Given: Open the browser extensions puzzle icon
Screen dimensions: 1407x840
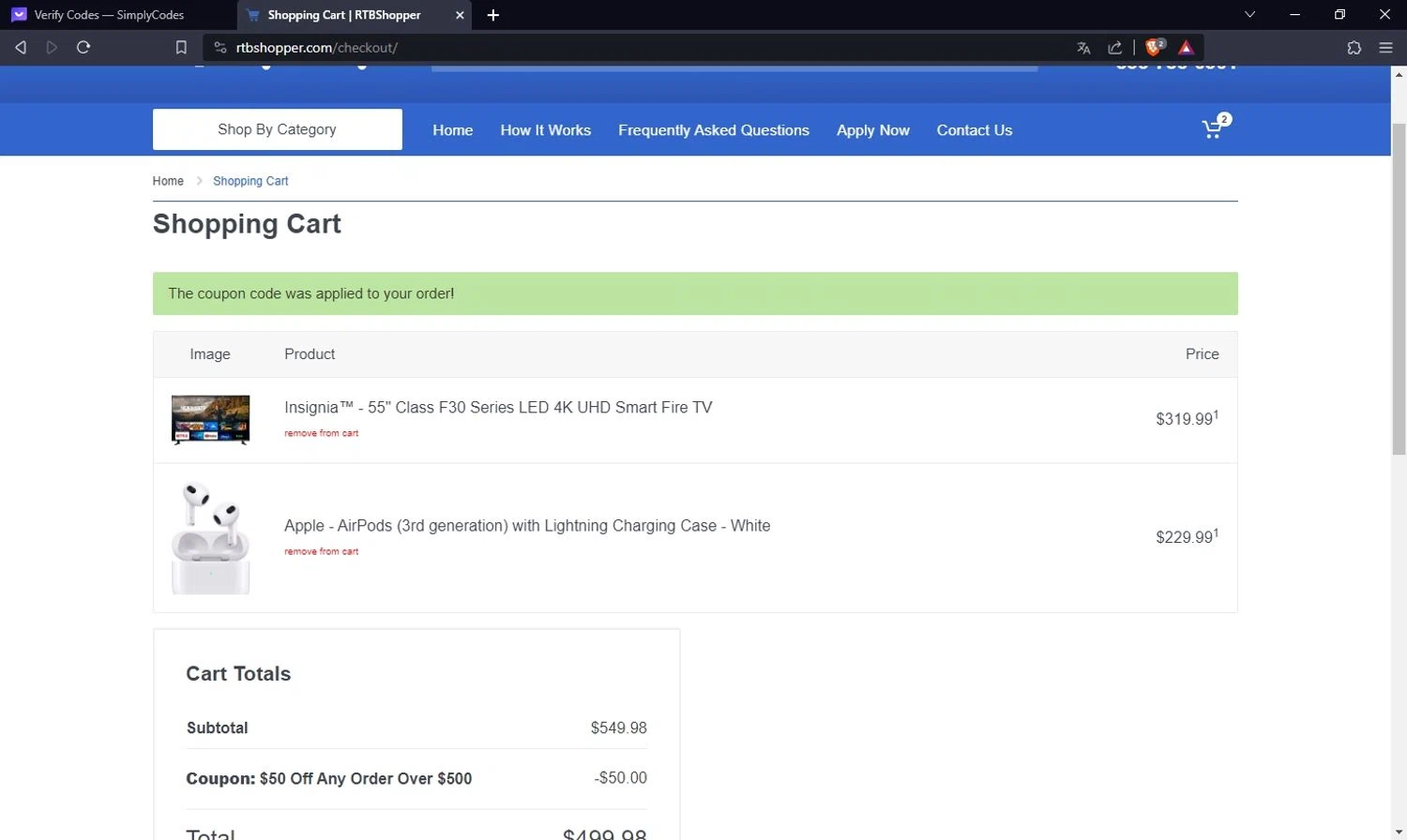Looking at the screenshot, I should pos(1354,48).
